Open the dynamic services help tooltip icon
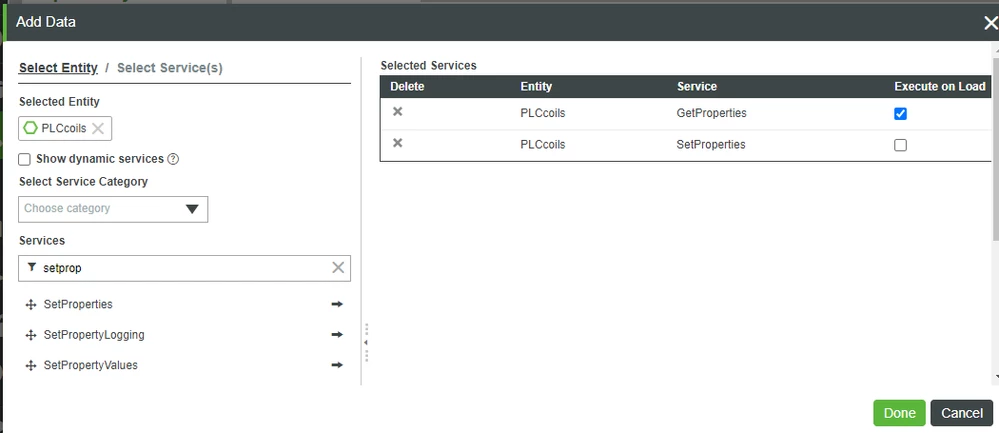 [173, 159]
